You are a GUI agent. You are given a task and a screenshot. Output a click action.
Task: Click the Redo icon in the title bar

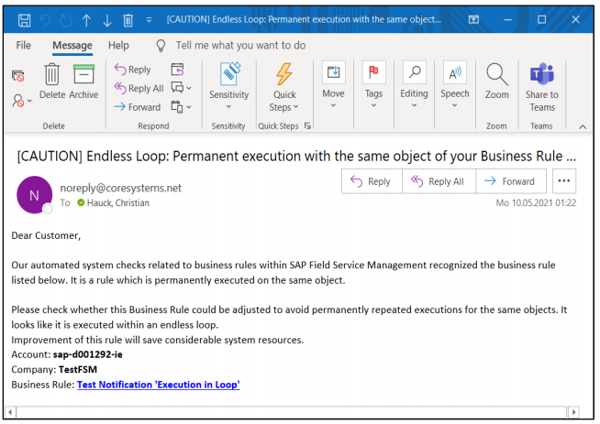[x=66, y=20]
